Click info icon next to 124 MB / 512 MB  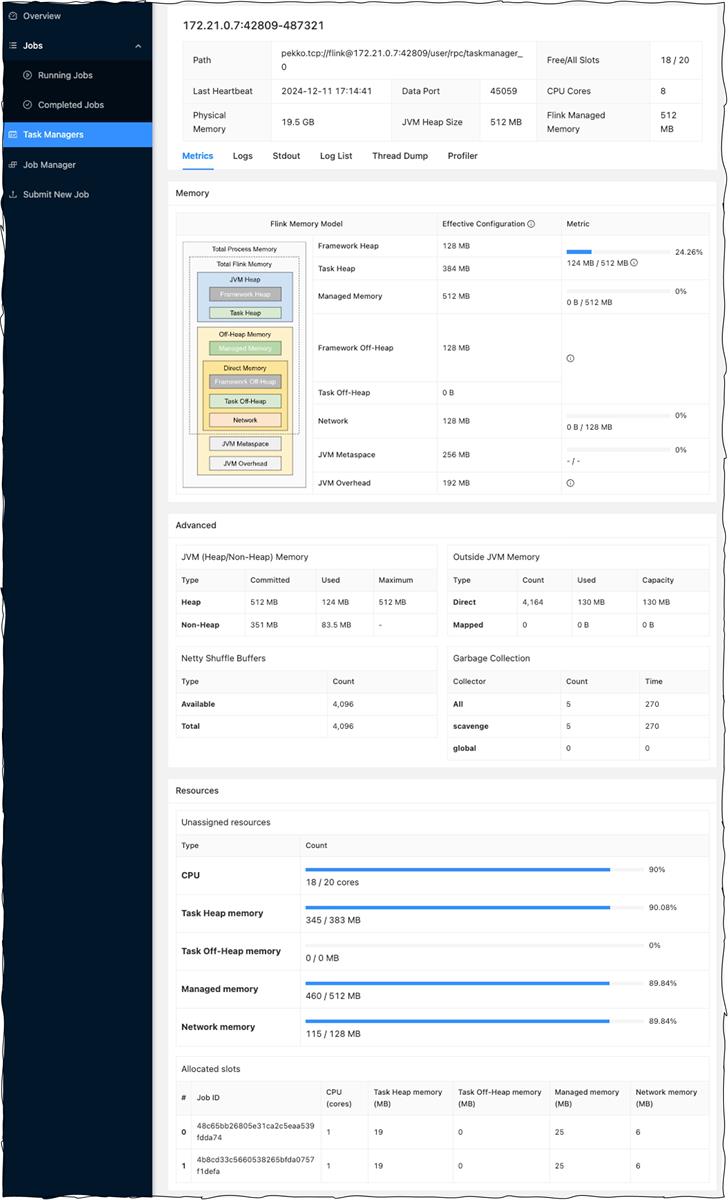click(634, 263)
